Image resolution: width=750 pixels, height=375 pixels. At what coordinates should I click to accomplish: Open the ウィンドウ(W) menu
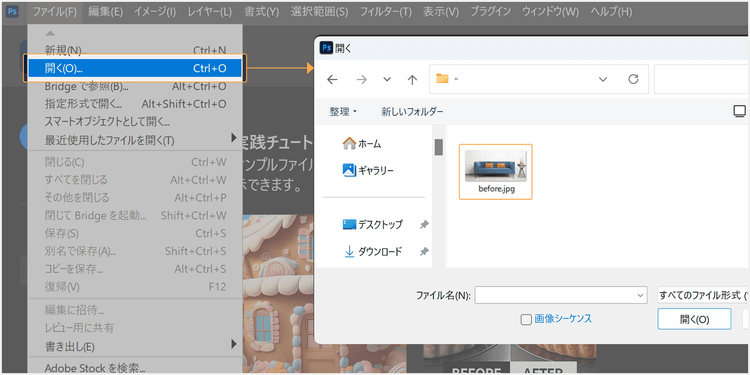[550, 12]
